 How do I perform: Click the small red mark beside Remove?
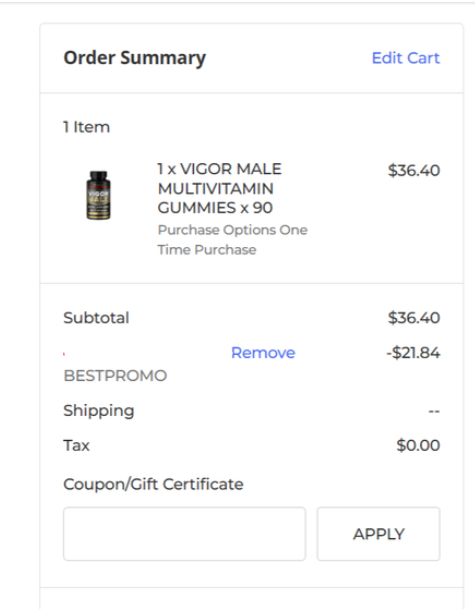tap(64, 354)
